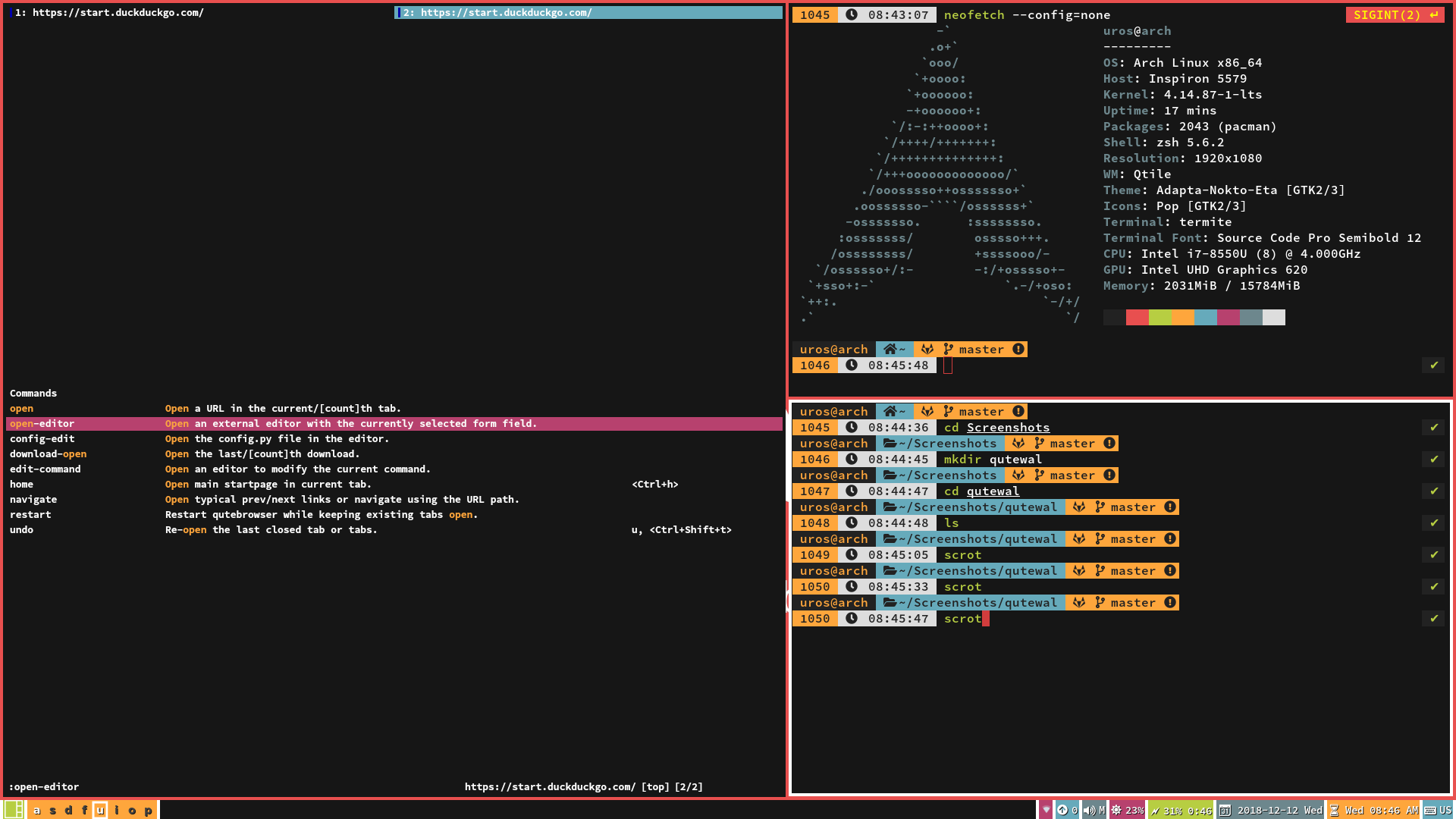Image resolution: width=1456 pixels, height=819 pixels.
Task: Switch to workspace group 'a'
Action: (x=36, y=810)
